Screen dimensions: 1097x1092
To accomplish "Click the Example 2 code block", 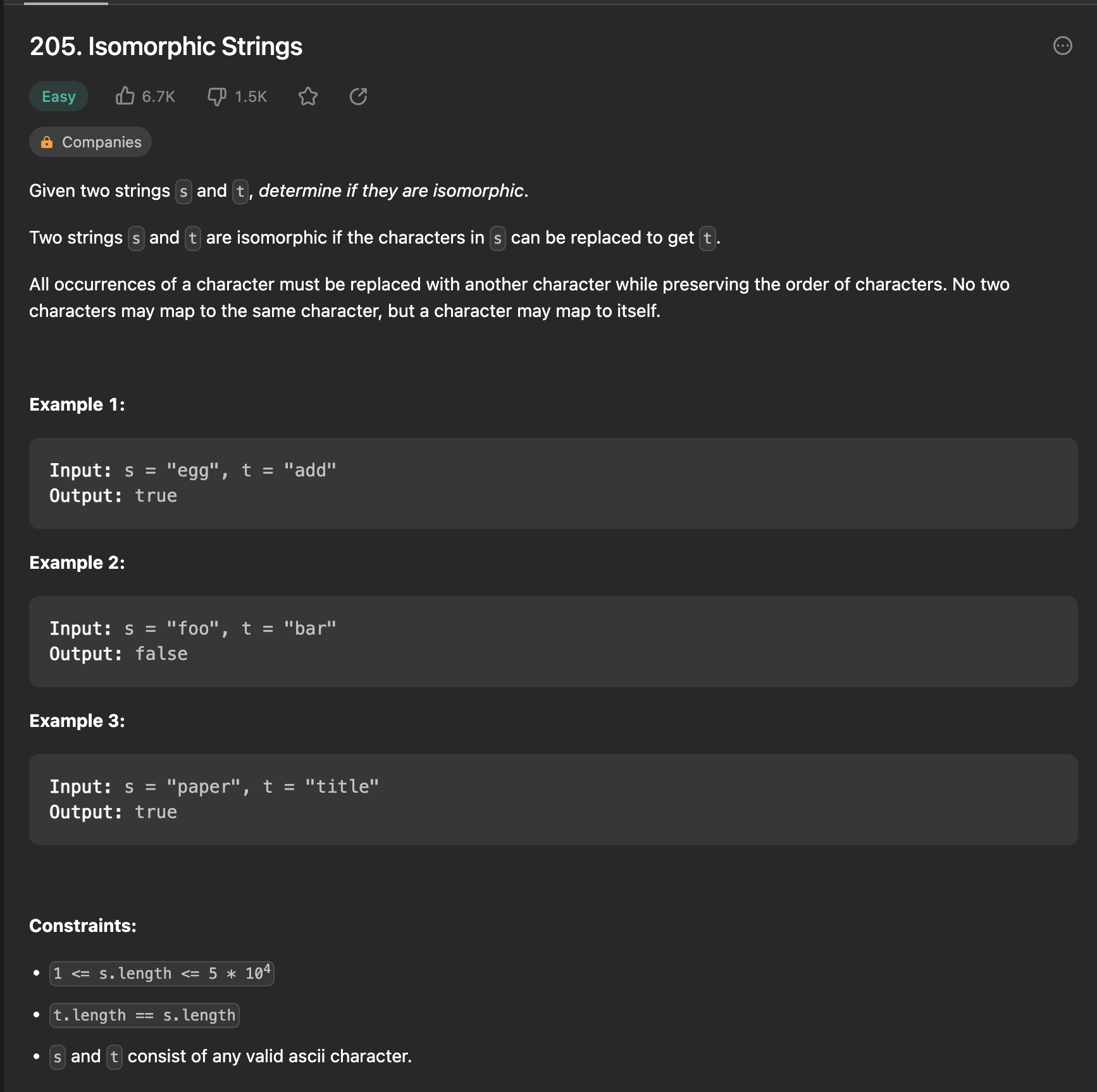I will tap(554, 642).
